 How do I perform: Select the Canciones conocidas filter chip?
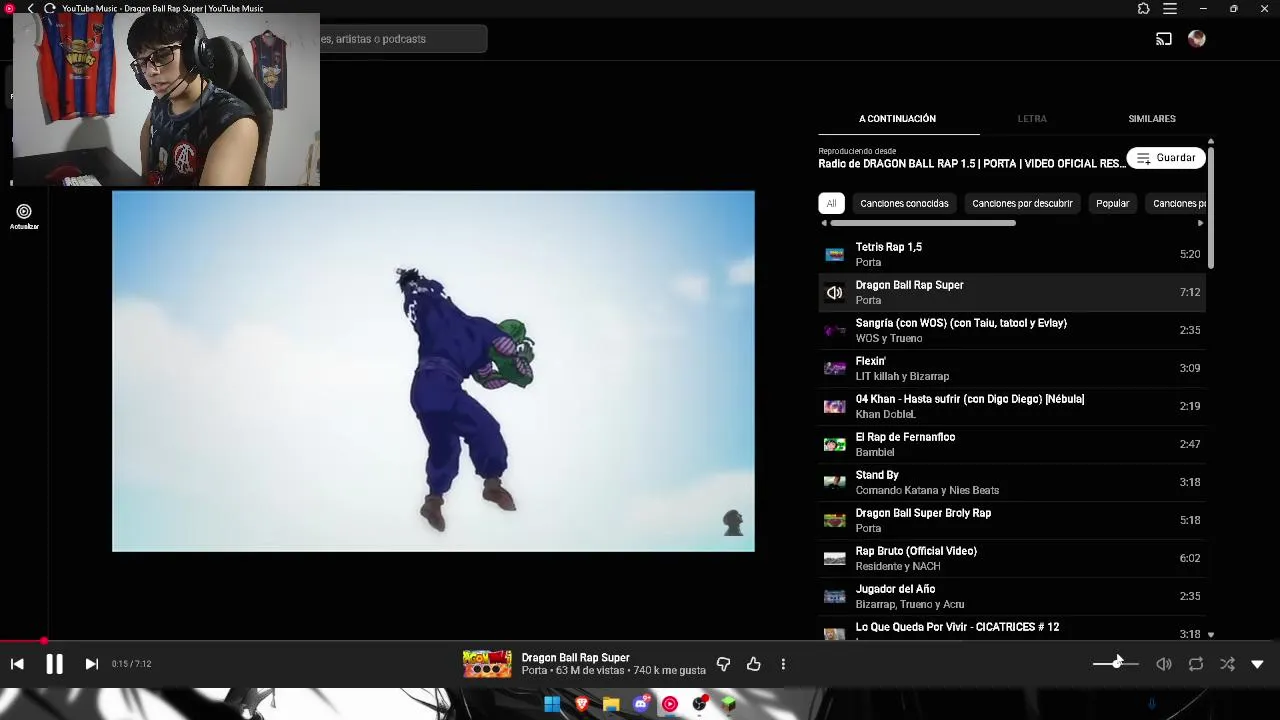[x=904, y=203]
